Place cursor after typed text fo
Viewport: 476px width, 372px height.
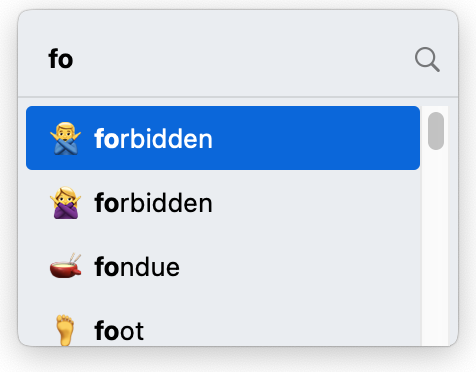pos(74,59)
